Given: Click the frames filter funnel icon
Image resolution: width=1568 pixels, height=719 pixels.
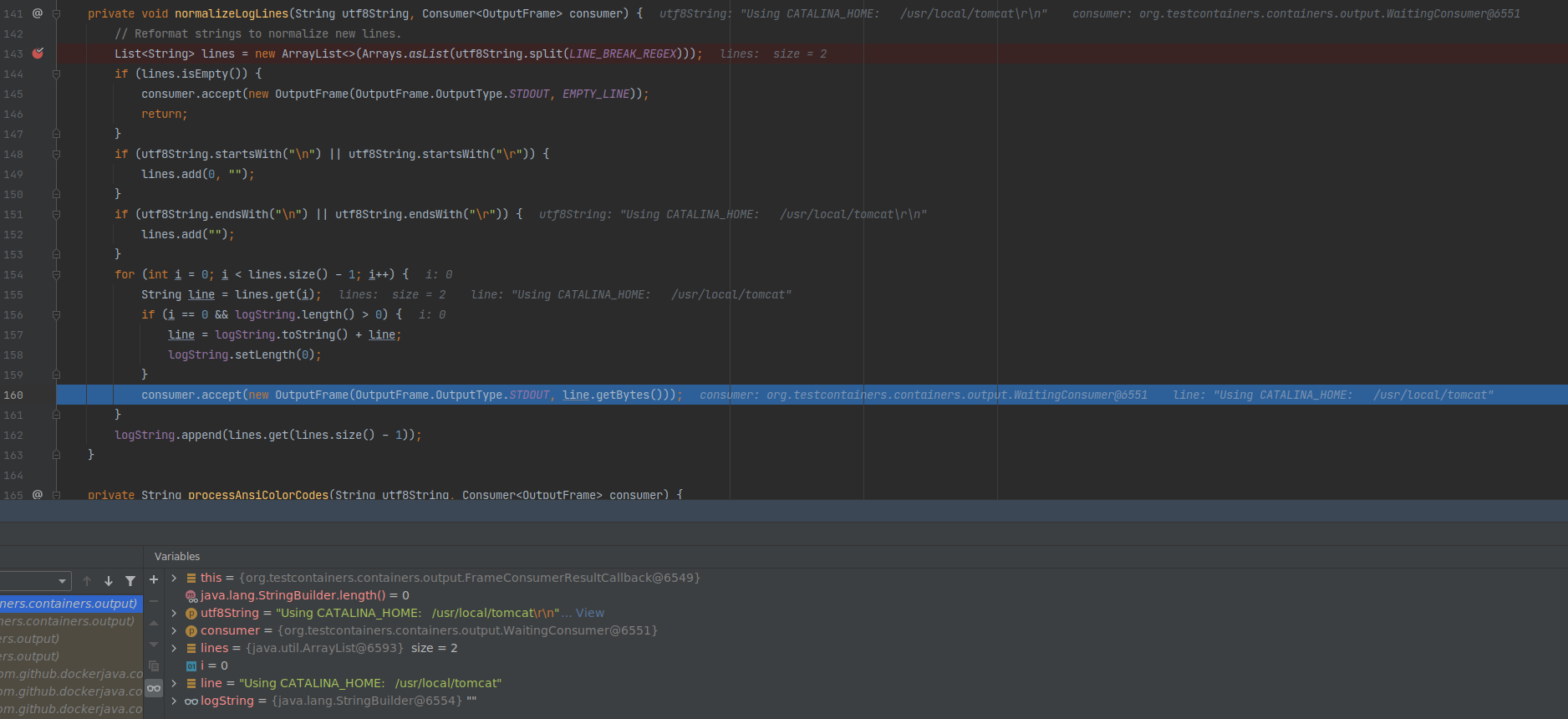Looking at the screenshot, I should point(130,580).
